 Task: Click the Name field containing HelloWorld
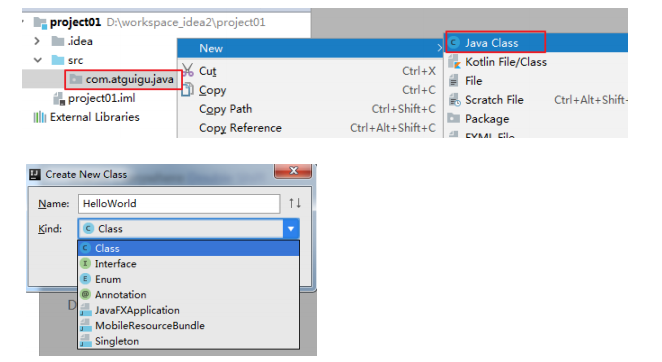pyautogui.click(x=179, y=204)
